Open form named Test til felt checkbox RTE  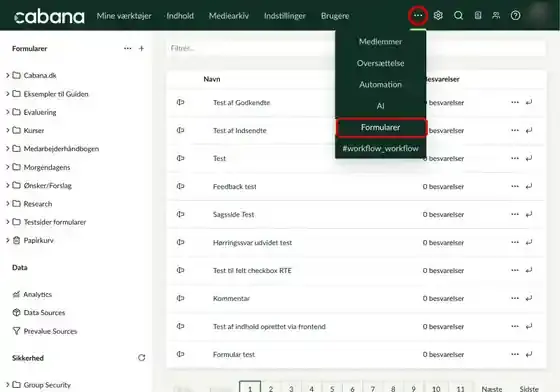(x=252, y=271)
